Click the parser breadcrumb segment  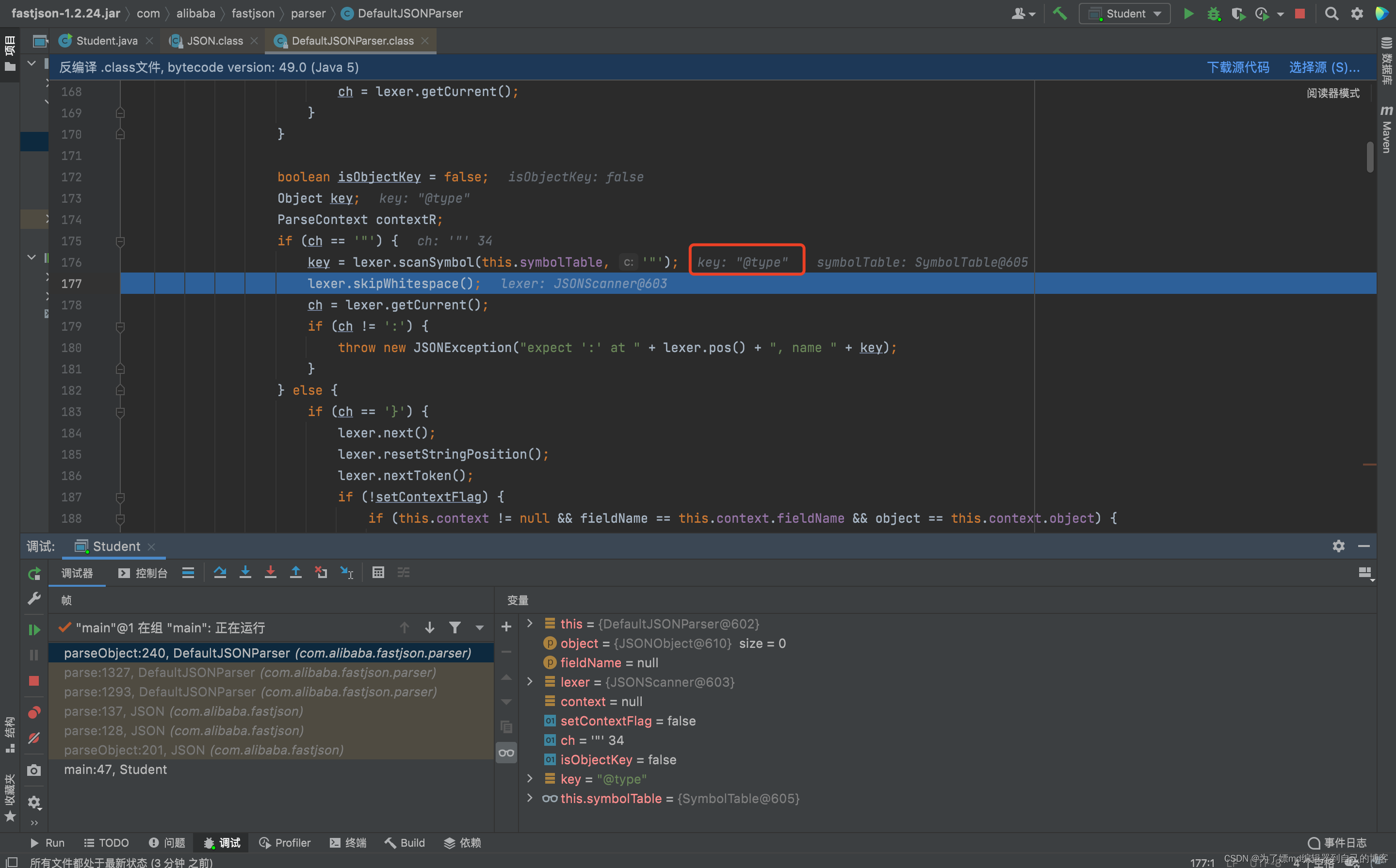click(x=308, y=13)
